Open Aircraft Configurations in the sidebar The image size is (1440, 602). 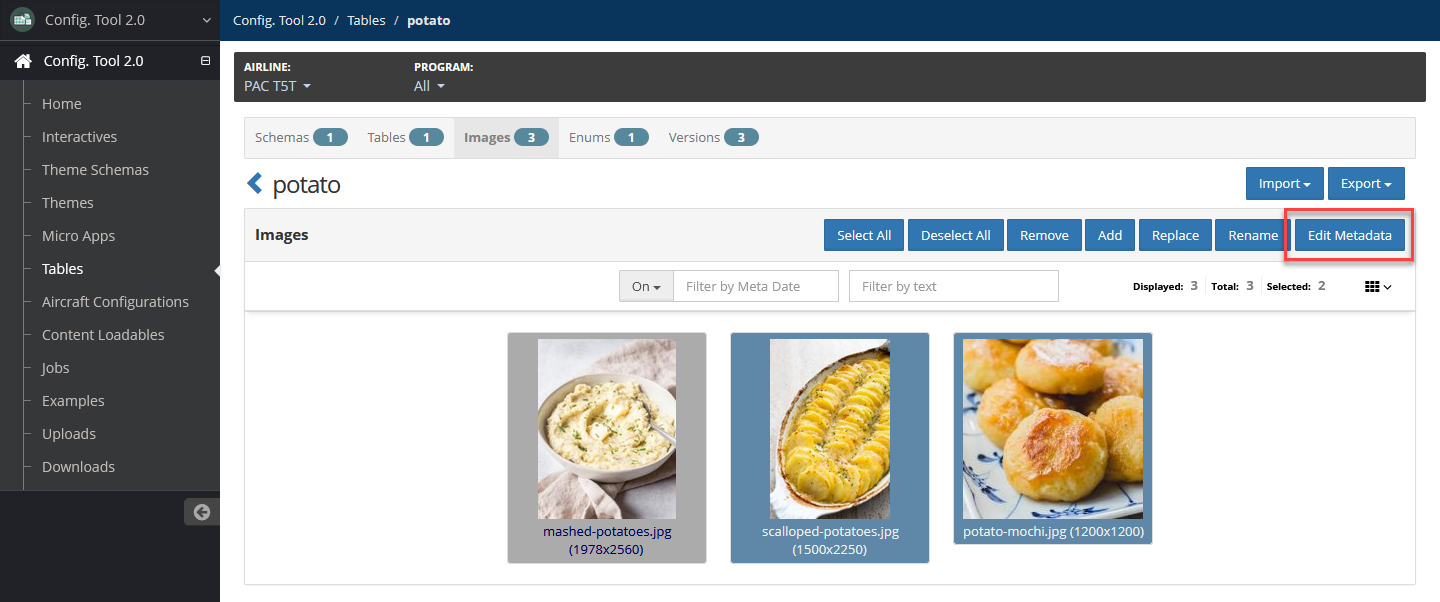coord(115,302)
